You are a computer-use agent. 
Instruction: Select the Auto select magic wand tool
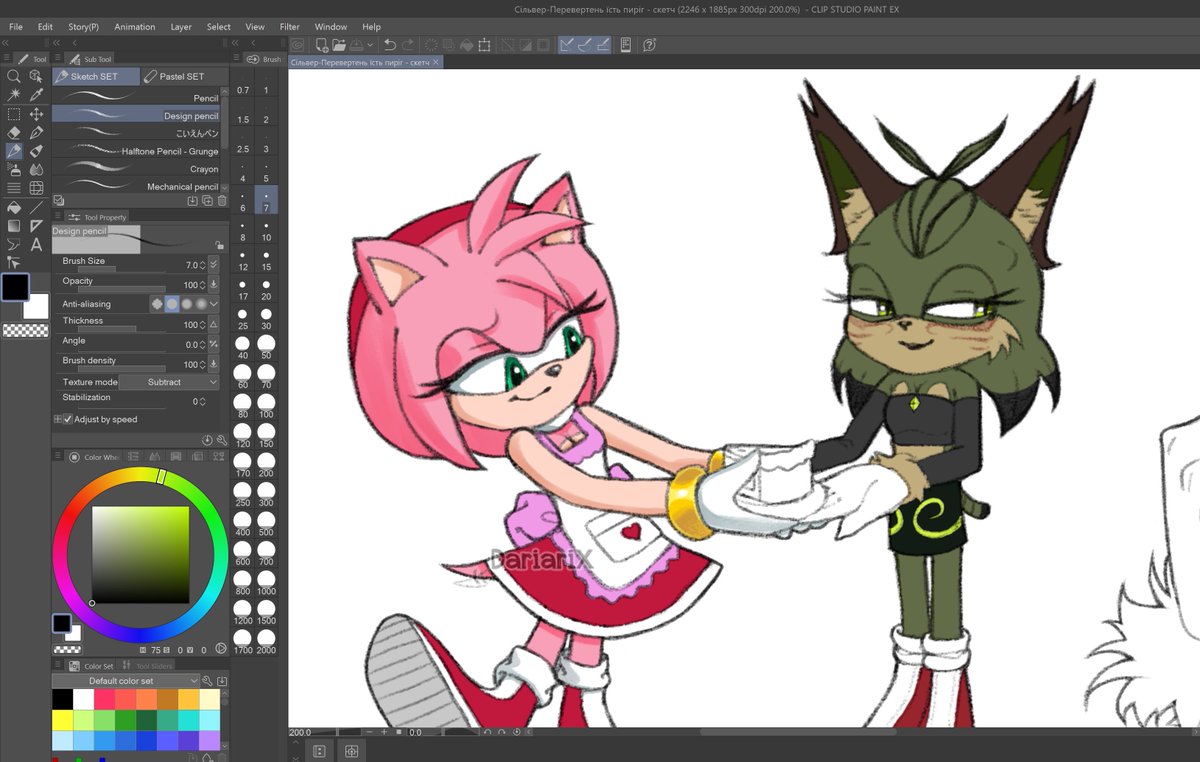click(14, 95)
